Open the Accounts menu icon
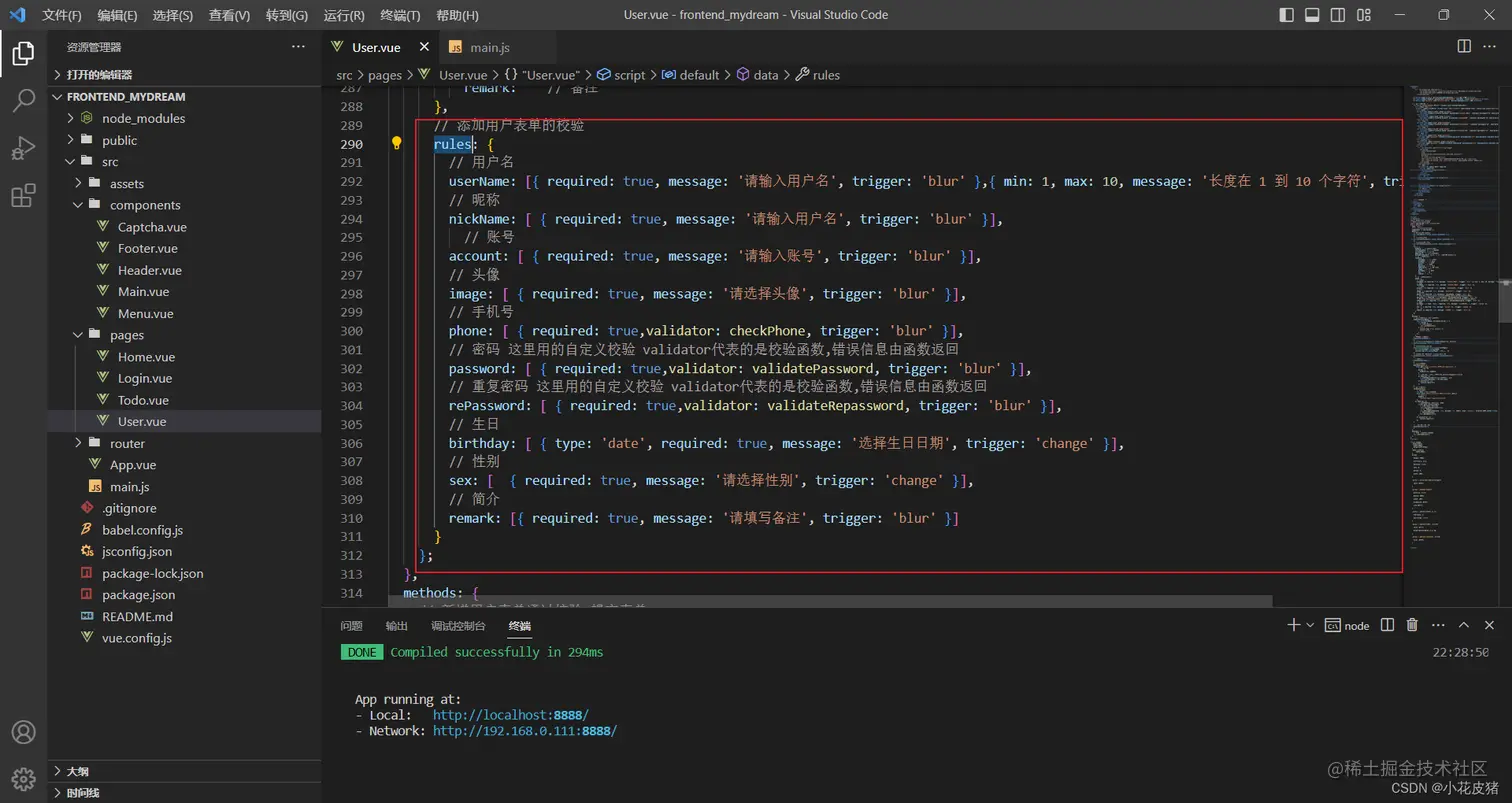The width and height of the screenshot is (1512, 803). (x=23, y=732)
